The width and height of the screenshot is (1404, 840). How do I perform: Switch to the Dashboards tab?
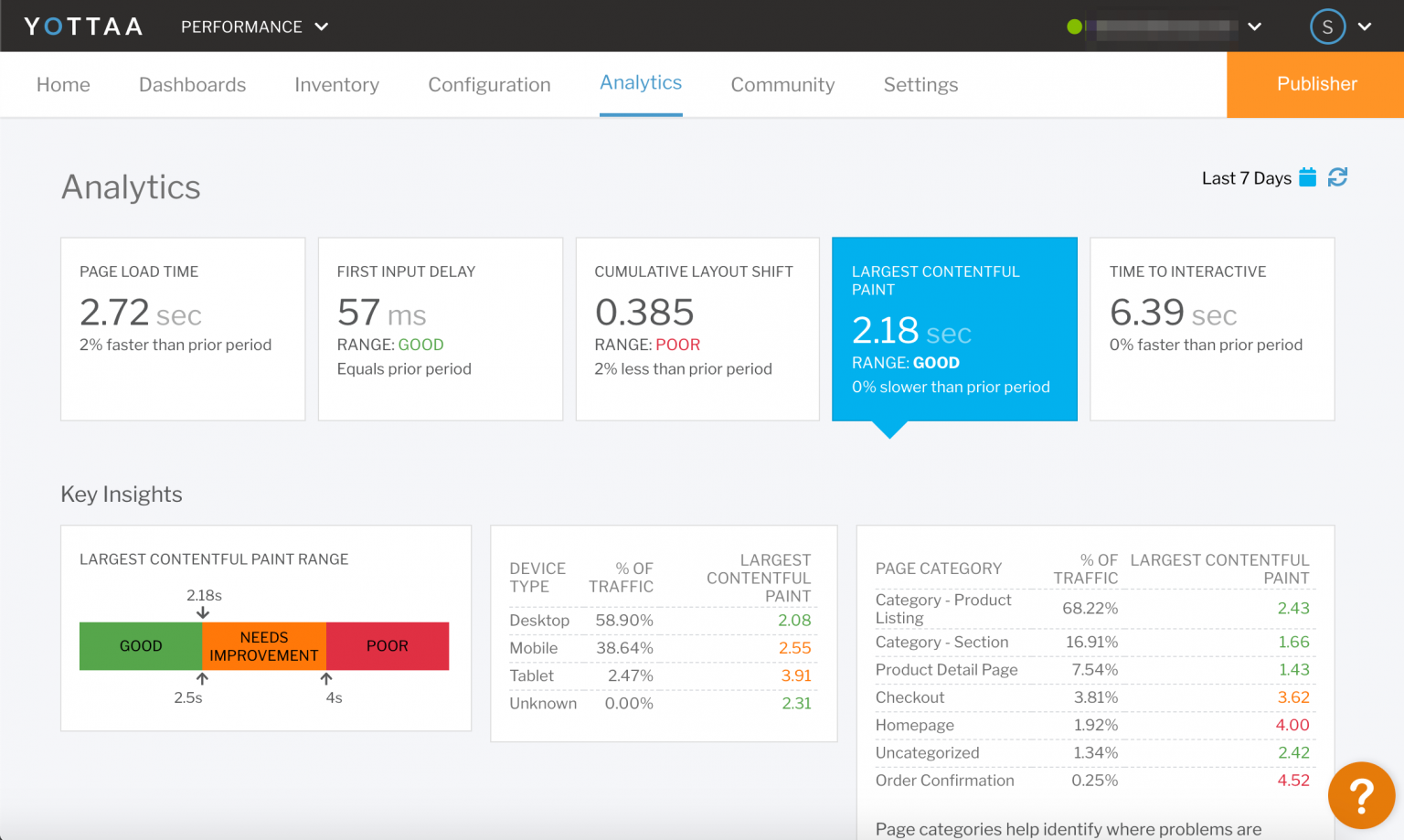coord(192,84)
